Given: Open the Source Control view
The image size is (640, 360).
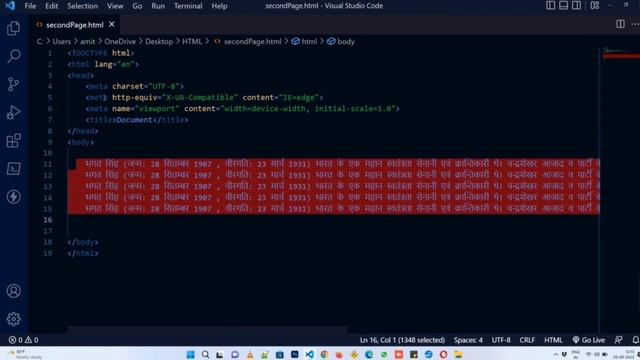Looking at the screenshot, I should pos(13,84).
